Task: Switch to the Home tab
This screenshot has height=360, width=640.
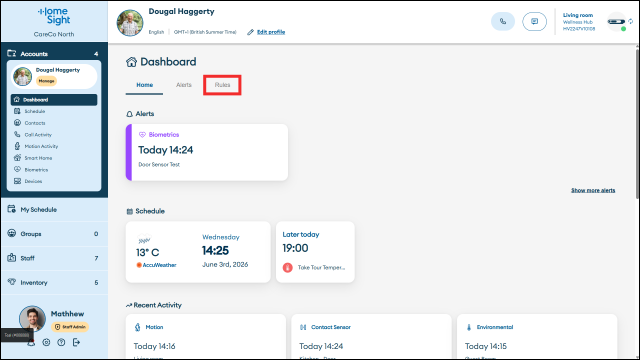Action: pos(144,85)
